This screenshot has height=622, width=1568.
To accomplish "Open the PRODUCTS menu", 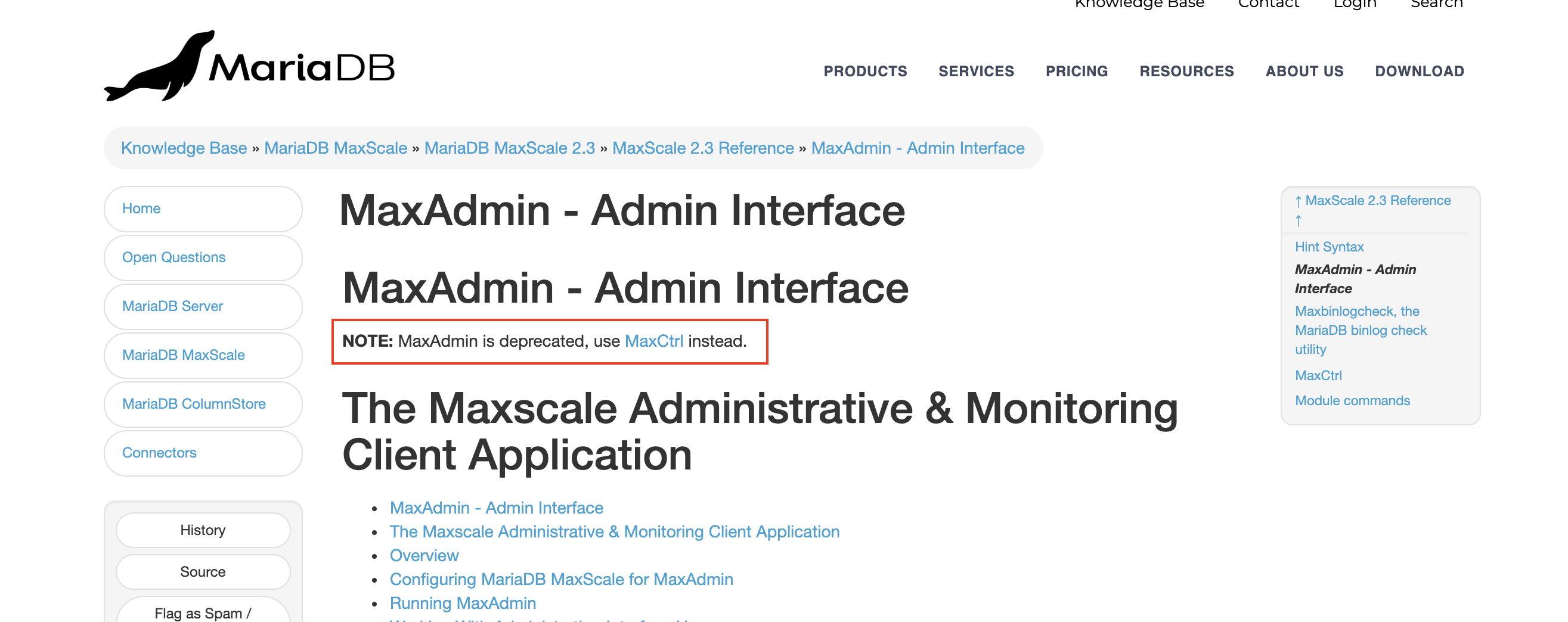I will [865, 71].
